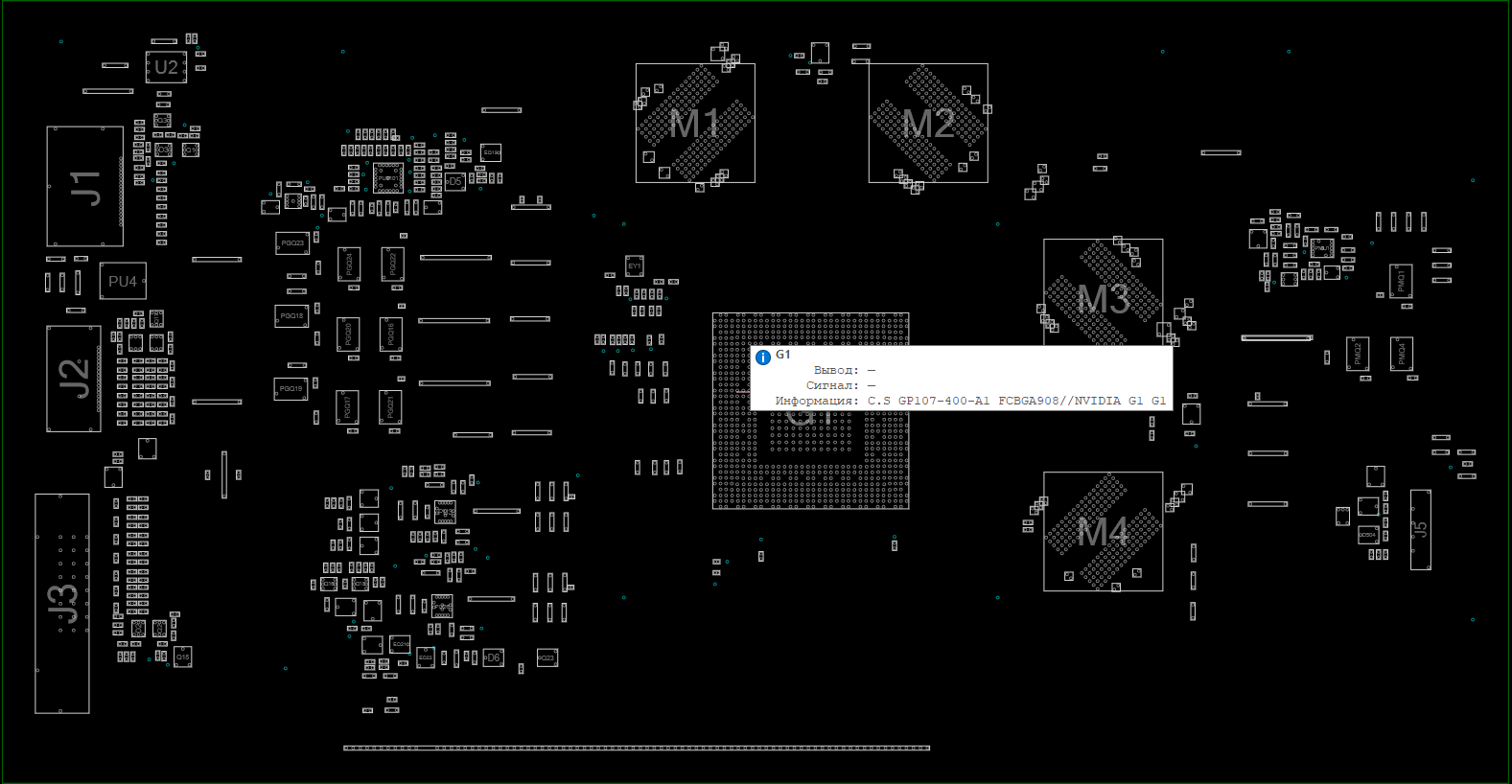Select component PU4

[123, 282]
